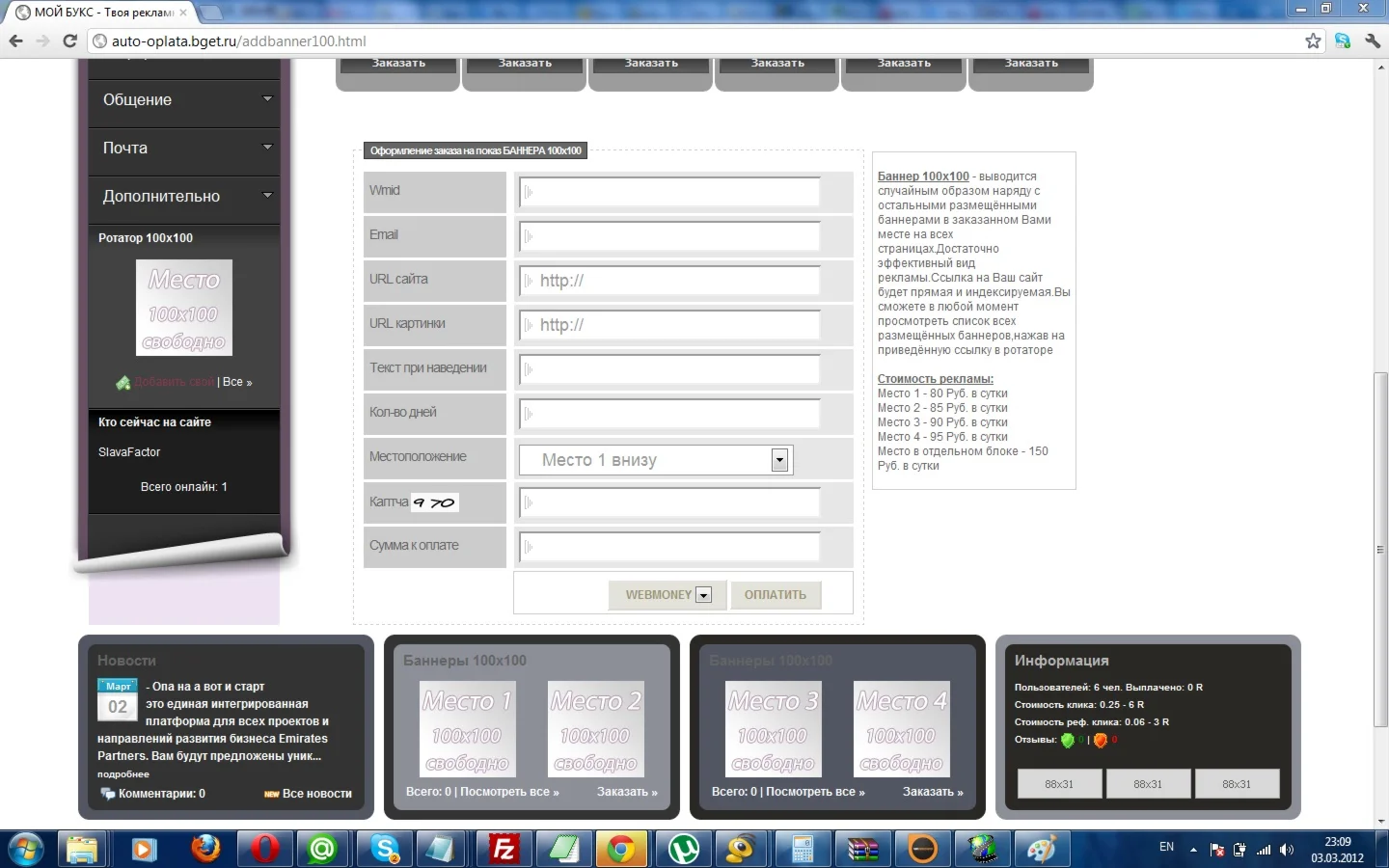Go back using the browser back arrow

click(x=15, y=41)
